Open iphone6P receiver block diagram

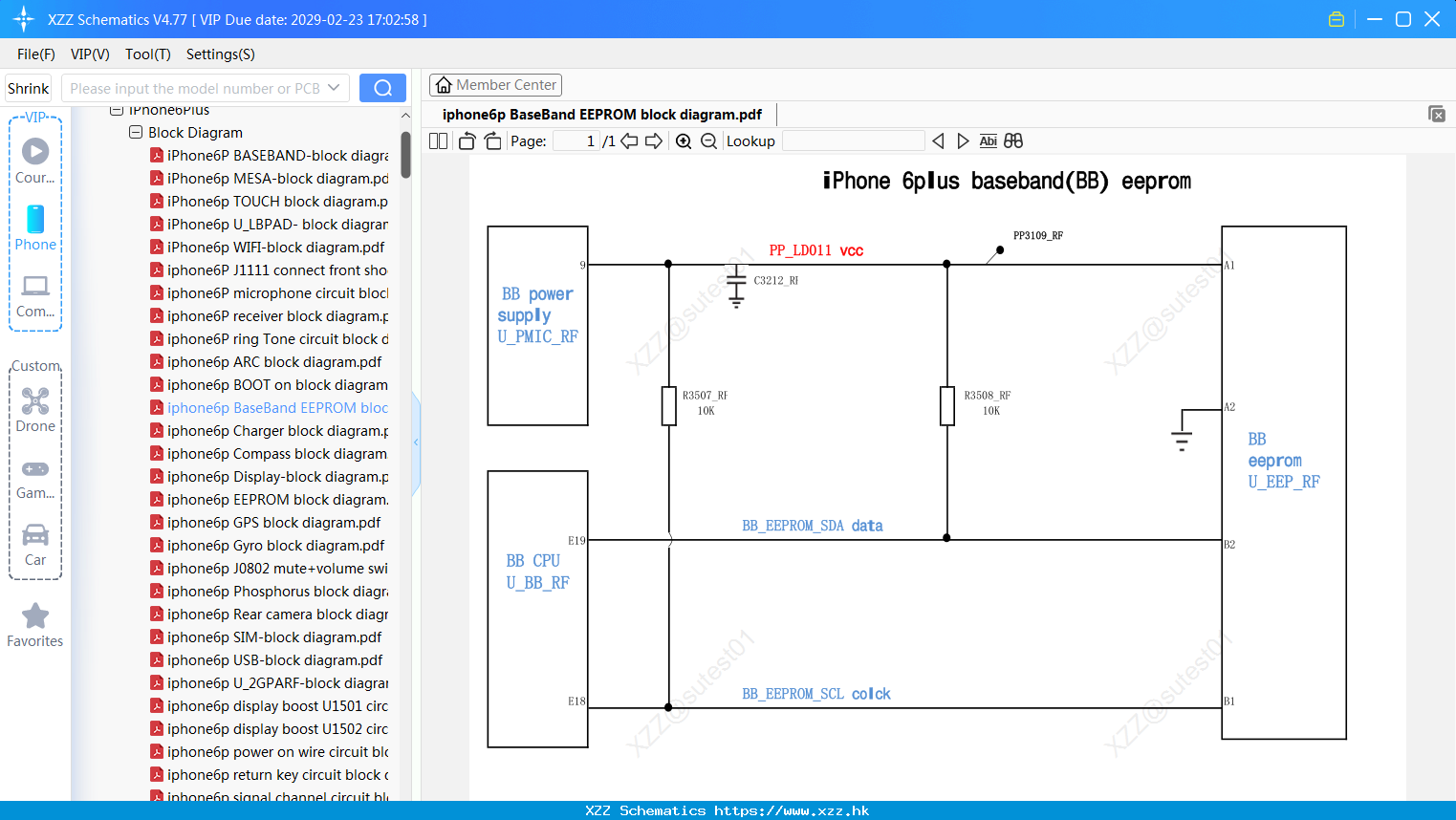pyautogui.click(x=270, y=315)
